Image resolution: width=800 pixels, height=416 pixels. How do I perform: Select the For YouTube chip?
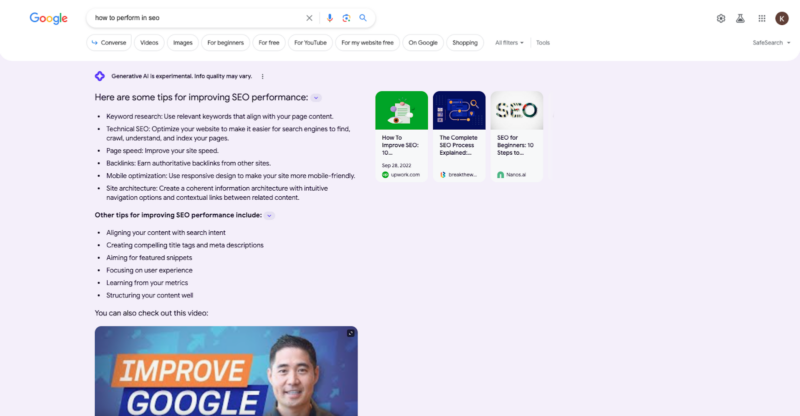click(x=310, y=43)
